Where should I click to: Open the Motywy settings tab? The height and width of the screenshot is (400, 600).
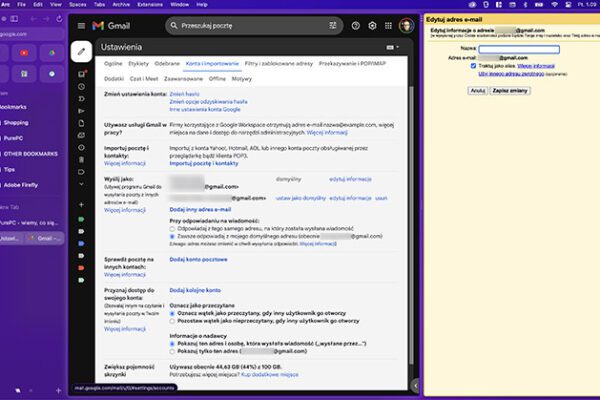click(242, 79)
